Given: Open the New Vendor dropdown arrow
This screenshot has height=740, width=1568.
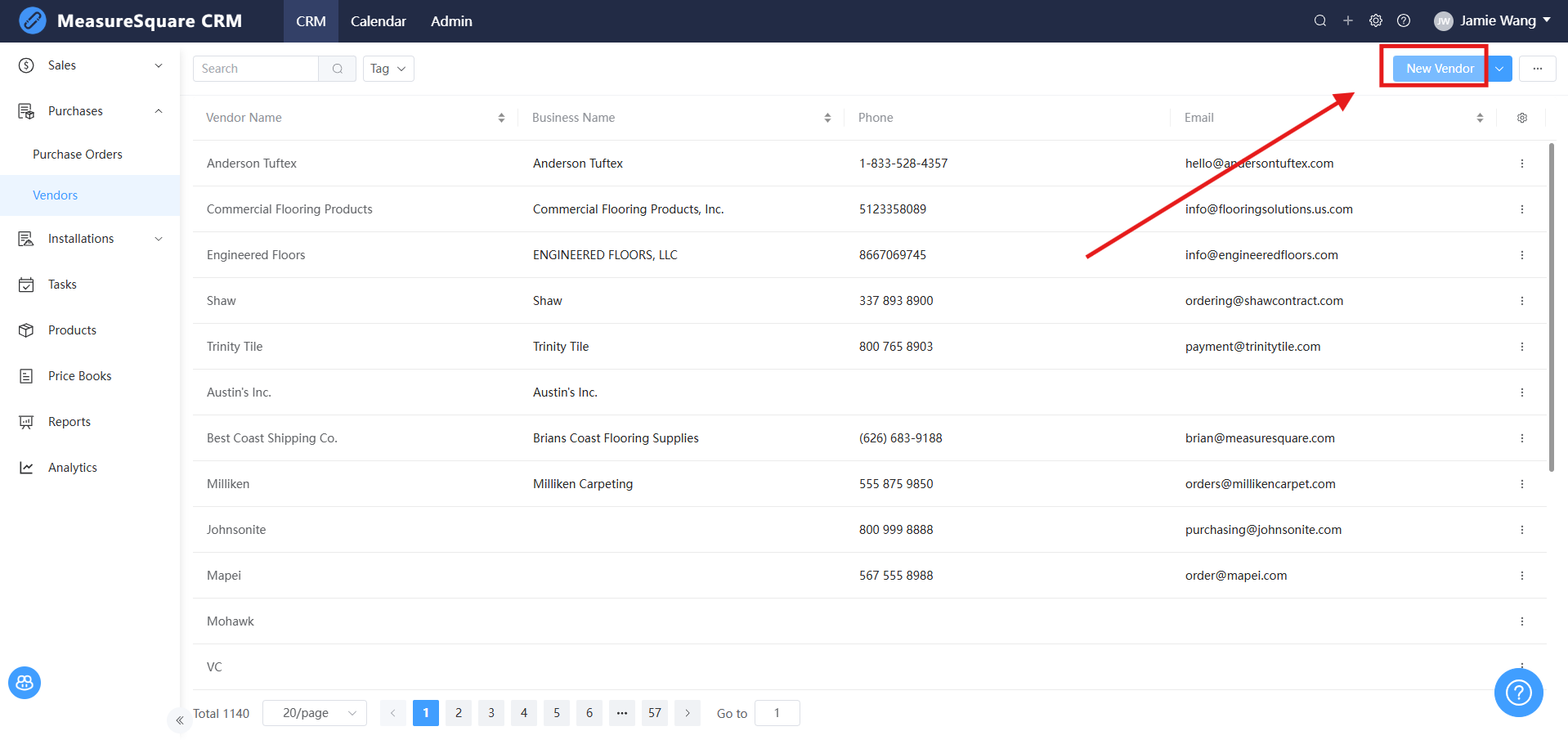Looking at the screenshot, I should click(x=1500, y=69).
